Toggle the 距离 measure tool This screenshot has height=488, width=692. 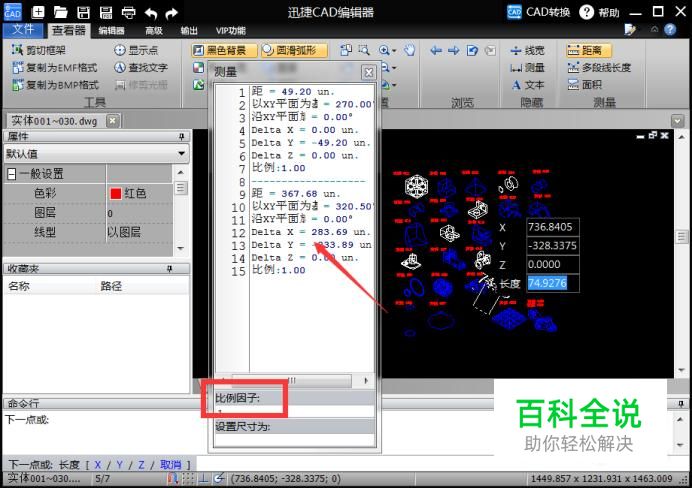[589, 50]
